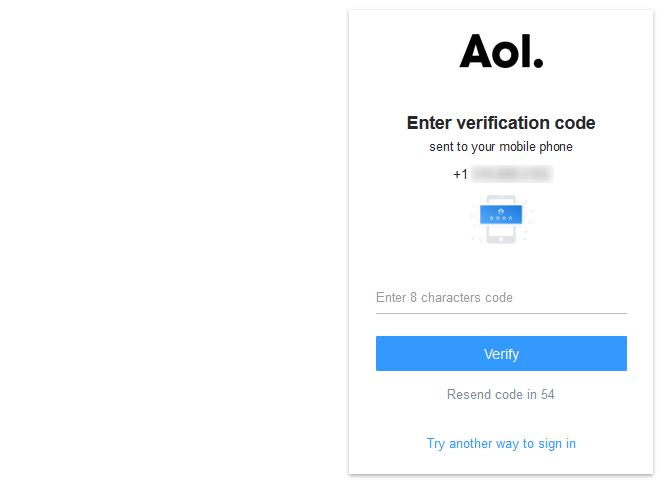Click the asterisks in the phone illustration
Viewport: 670px width, 487px height.
(501, 218)
